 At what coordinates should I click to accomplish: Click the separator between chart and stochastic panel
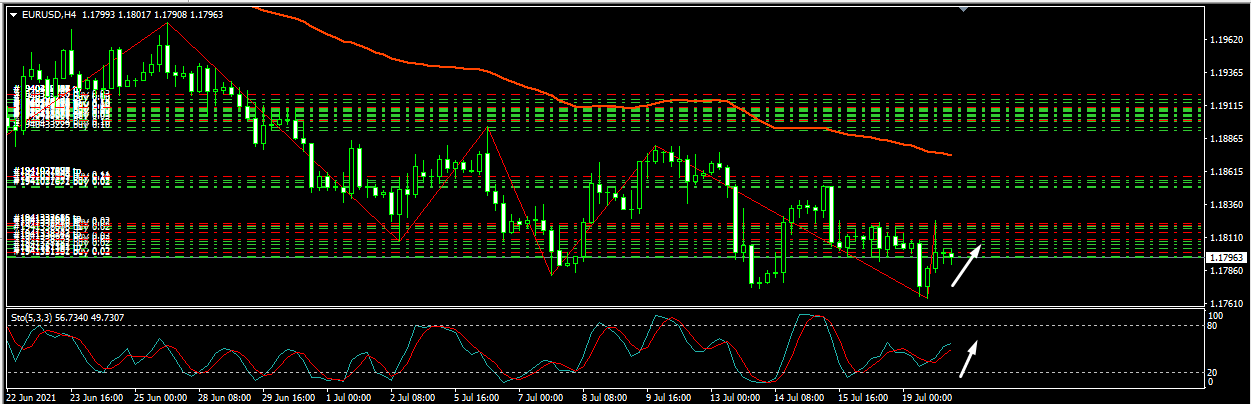[x=600, y=308]
